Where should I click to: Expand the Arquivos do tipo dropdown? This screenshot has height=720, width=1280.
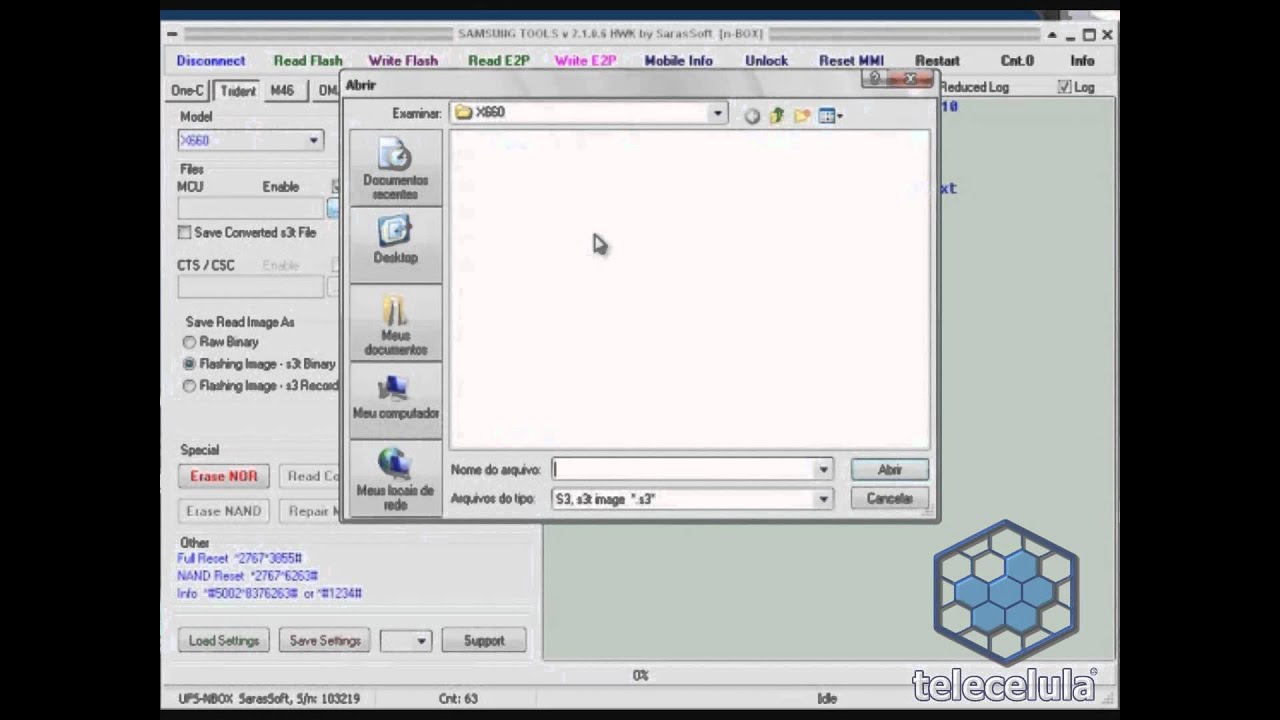click(x=823, y=498)
